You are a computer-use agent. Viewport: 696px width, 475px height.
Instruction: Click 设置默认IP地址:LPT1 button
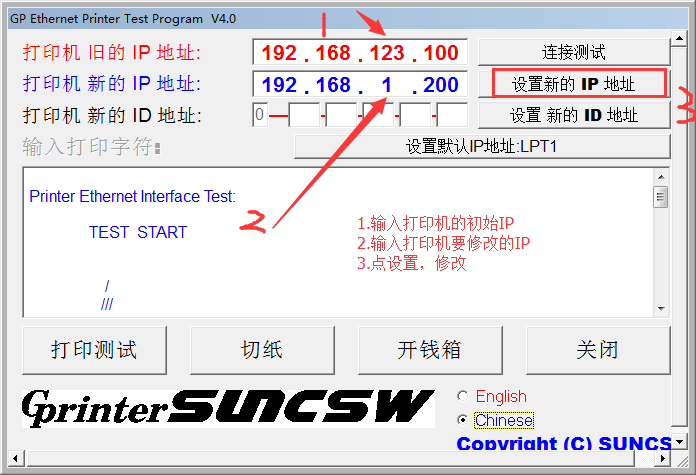[482, 146]
